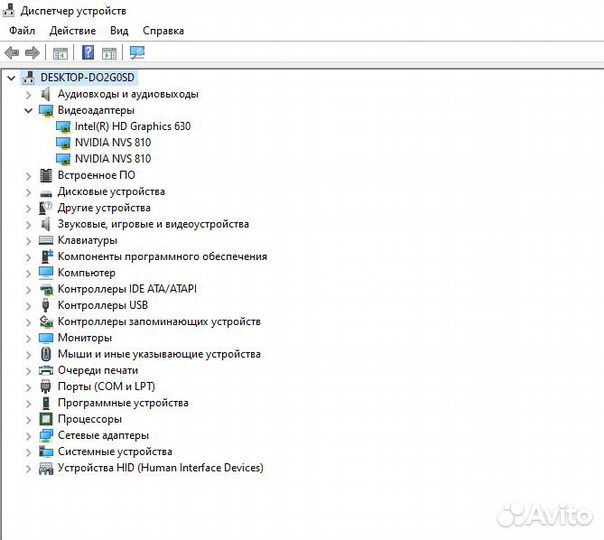Viewport: 604px width, 540px height.
Task: Open the Файл menu
Action: click(22, 31)
